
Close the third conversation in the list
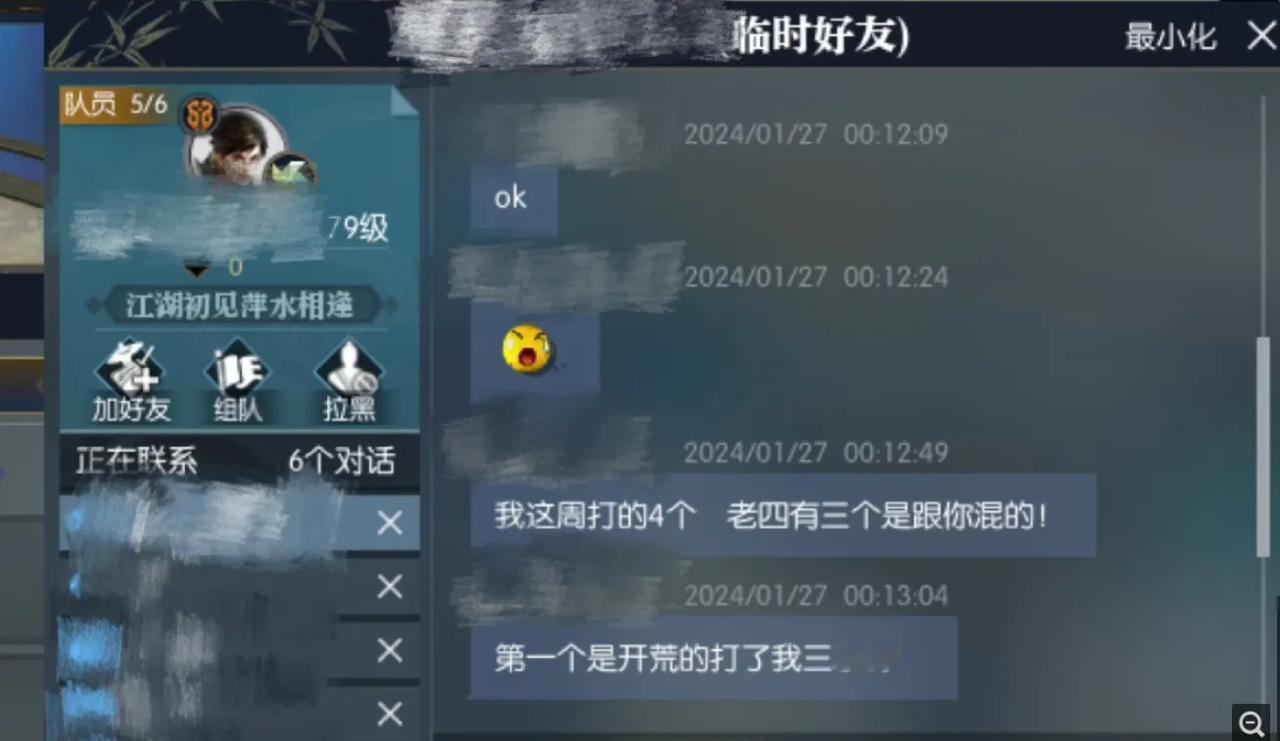click(389, 651)
